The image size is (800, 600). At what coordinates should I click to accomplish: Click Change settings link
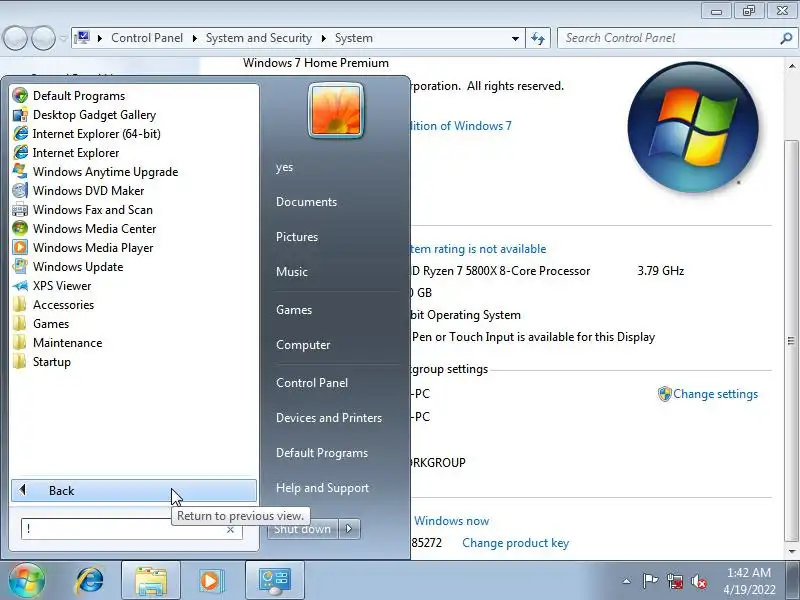[715, 394]
